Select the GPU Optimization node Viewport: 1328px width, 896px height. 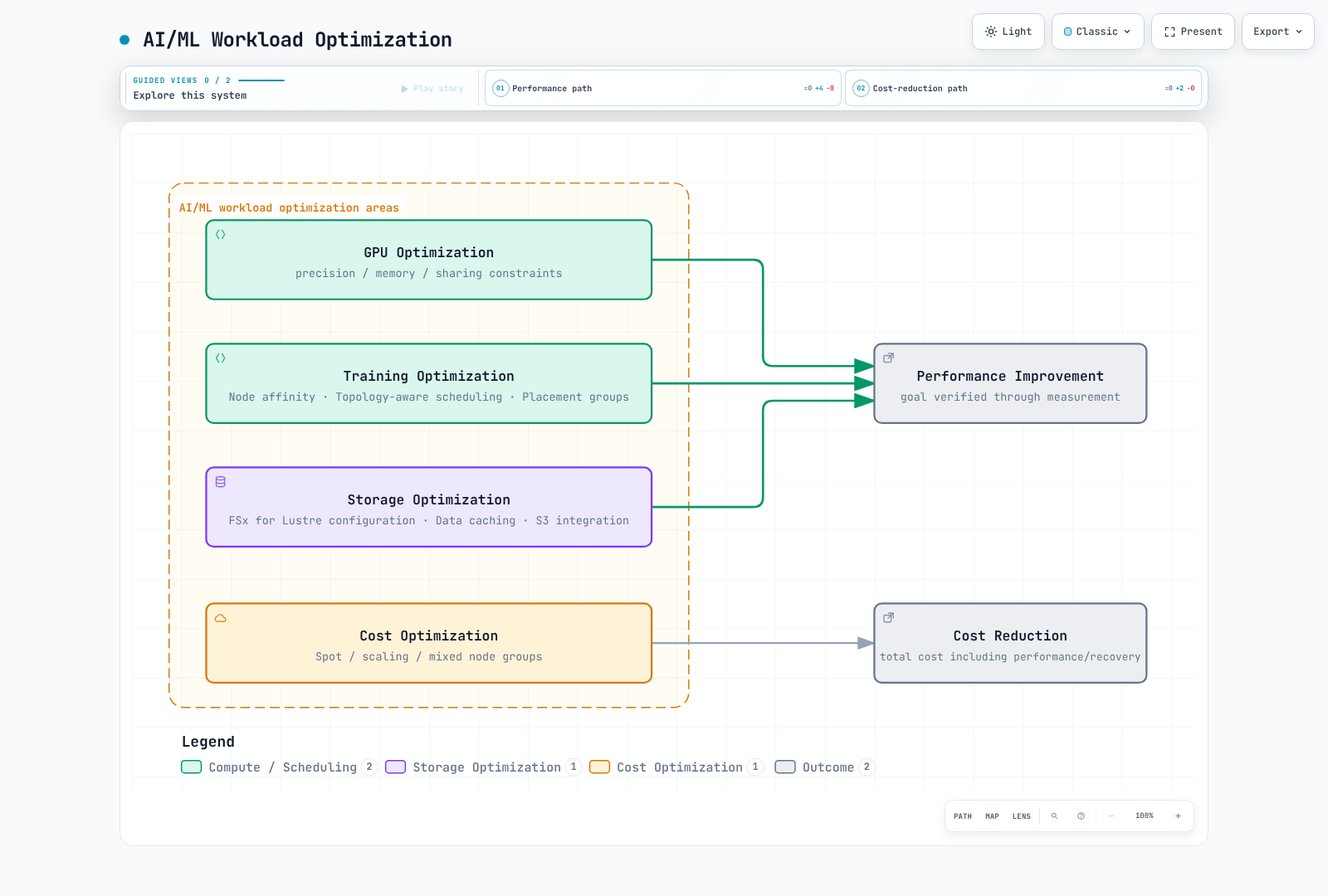[x=429, y=260]
